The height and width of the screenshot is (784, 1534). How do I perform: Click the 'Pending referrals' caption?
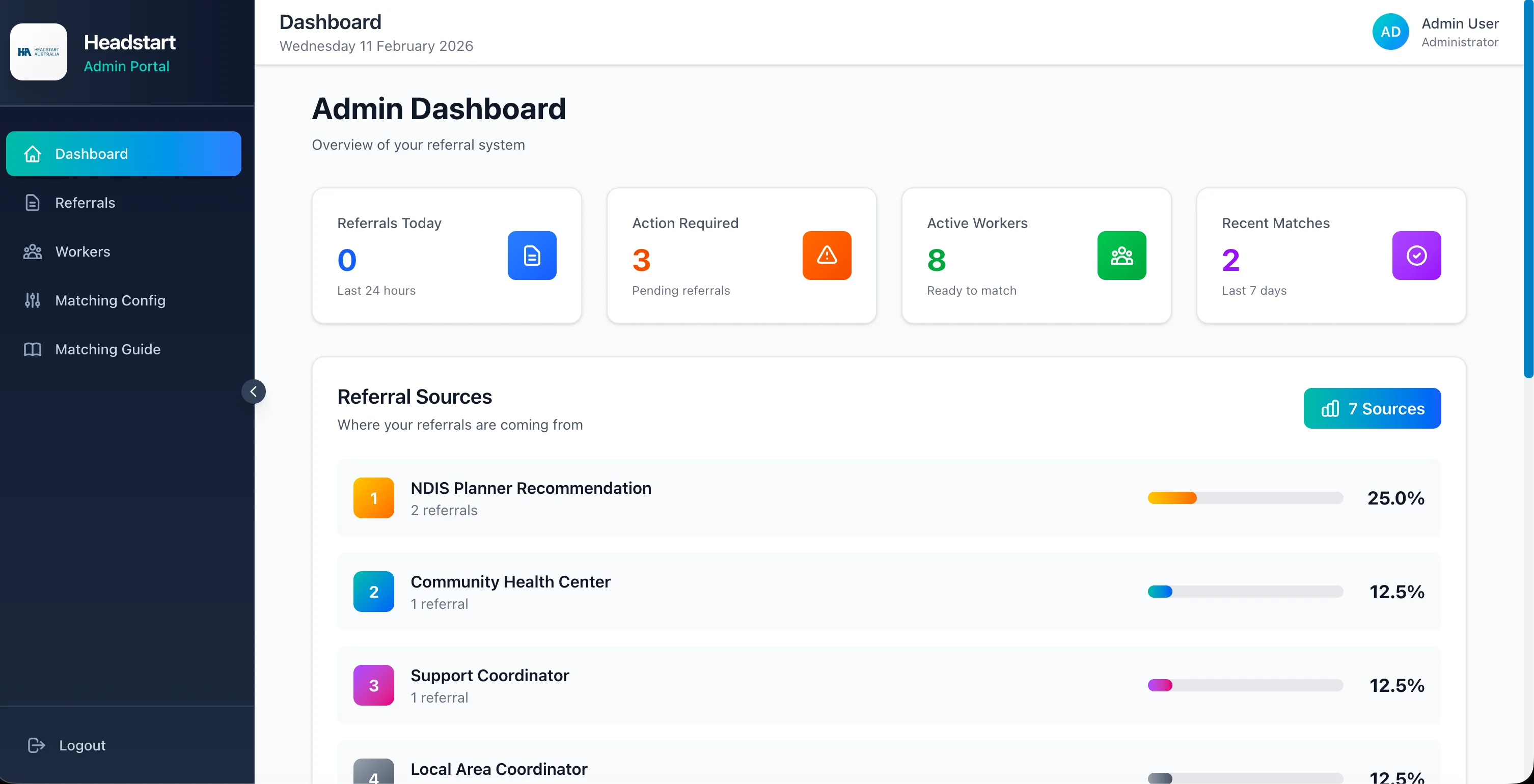coord(680,291)
